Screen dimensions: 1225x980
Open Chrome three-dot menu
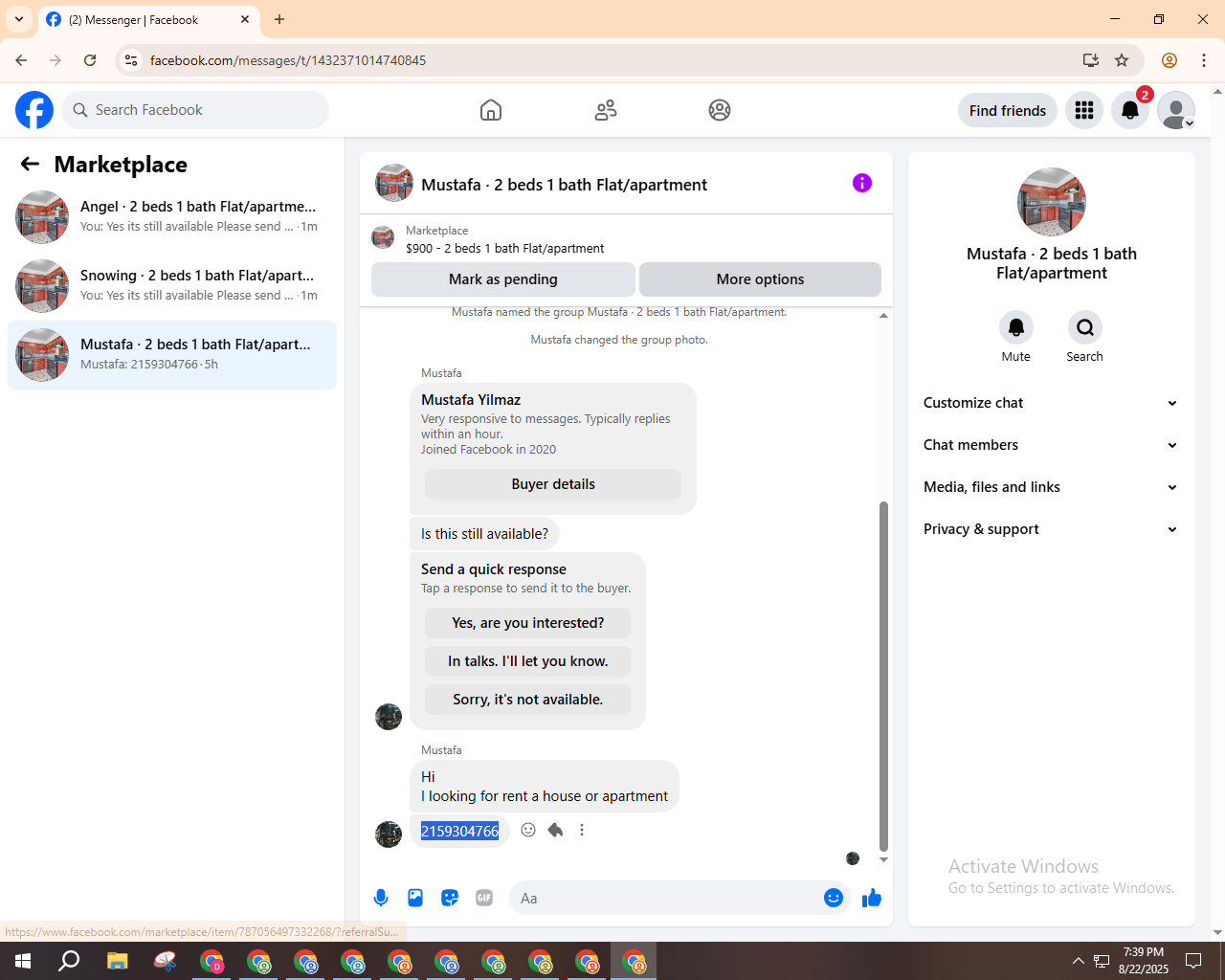point(1204,60)
